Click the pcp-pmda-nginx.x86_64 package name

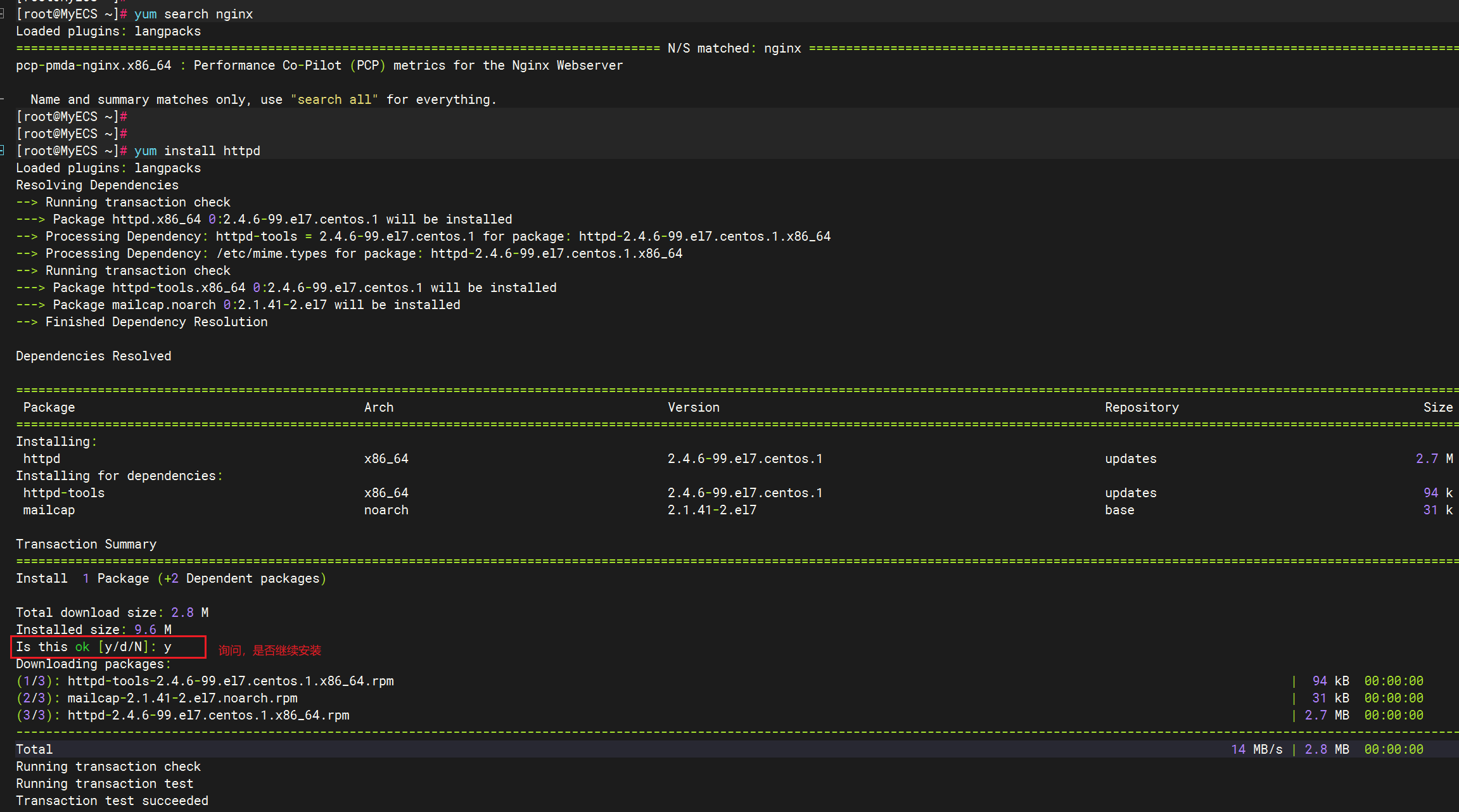pos(94,65)
